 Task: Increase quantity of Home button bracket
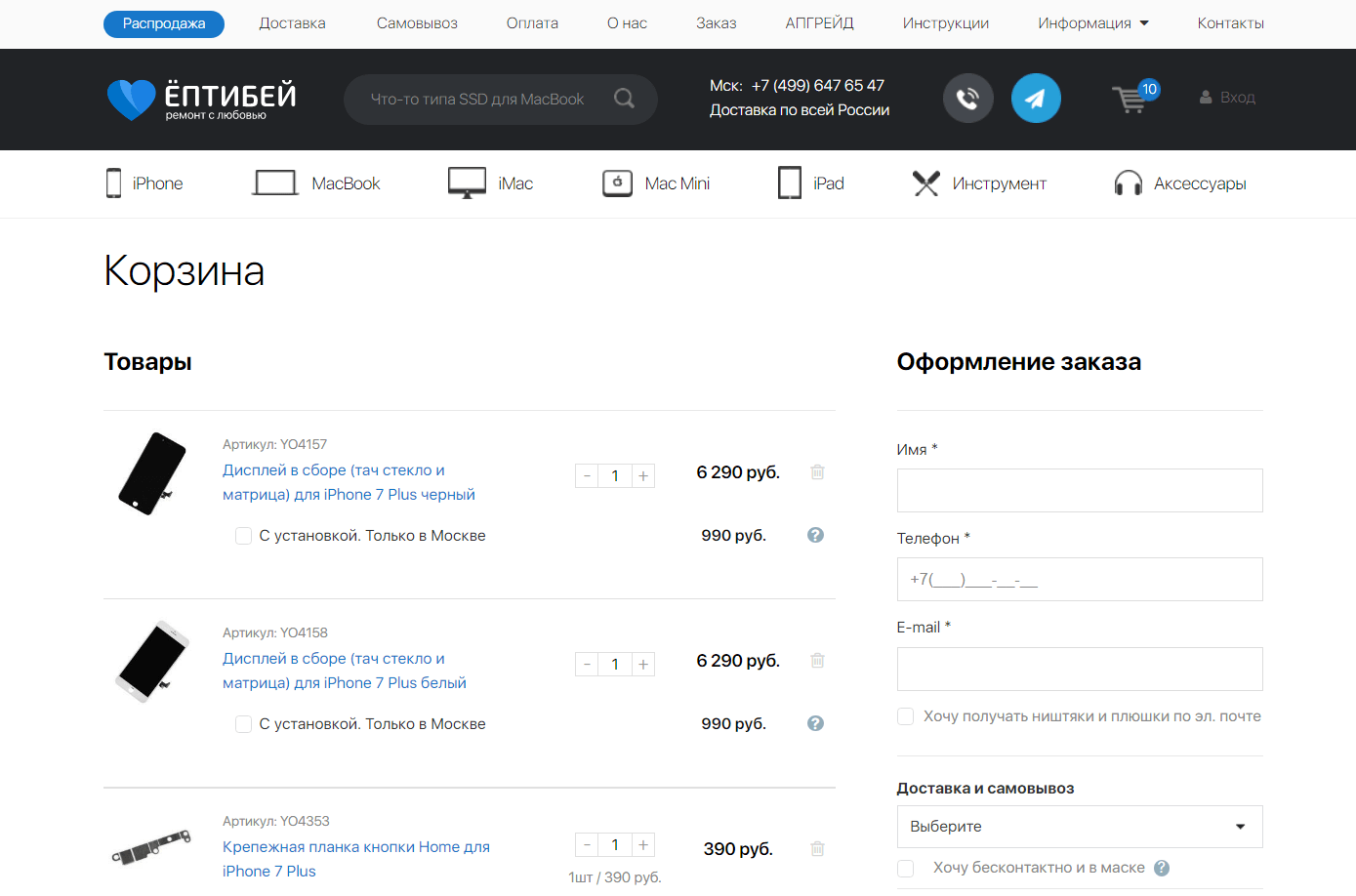pos(643,845)
